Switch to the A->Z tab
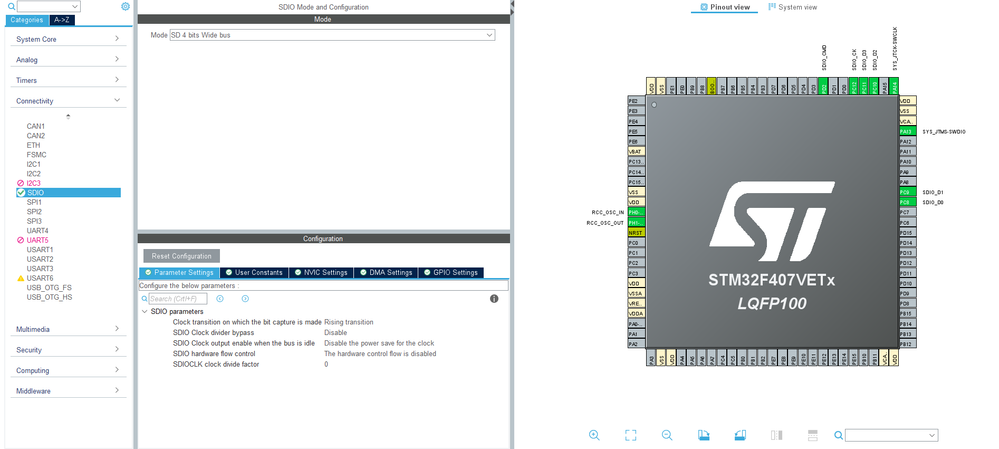The image size is (999, 449). [x=62, y=20]
